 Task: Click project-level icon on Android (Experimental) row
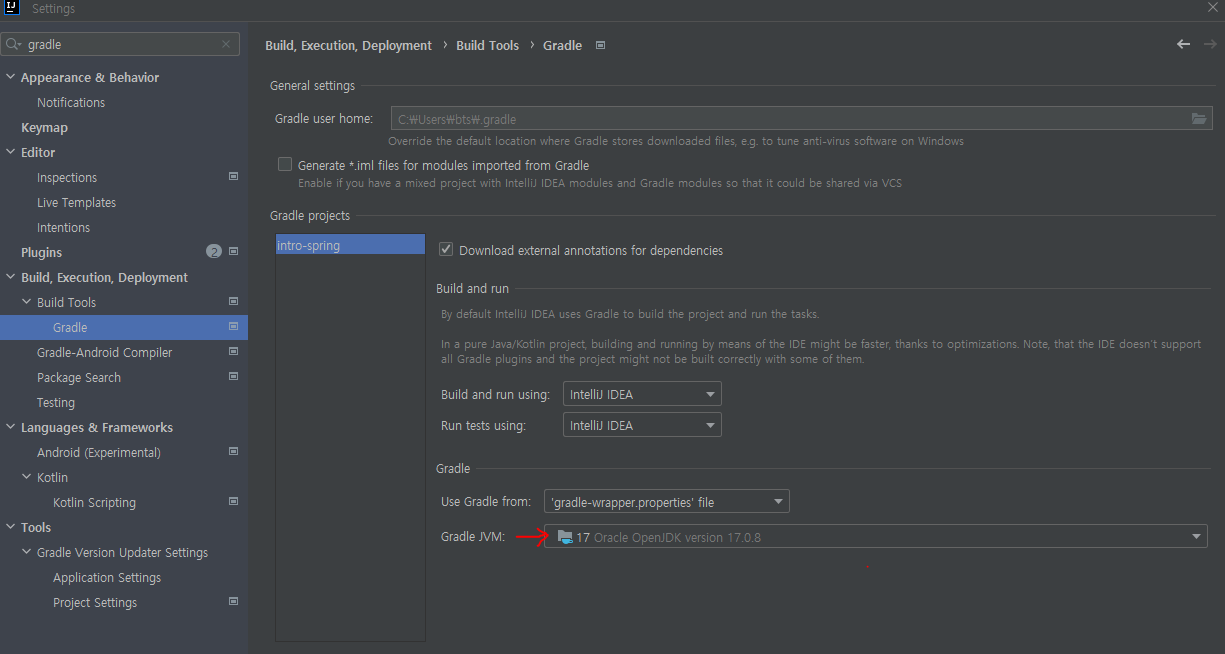pos(233,452)
